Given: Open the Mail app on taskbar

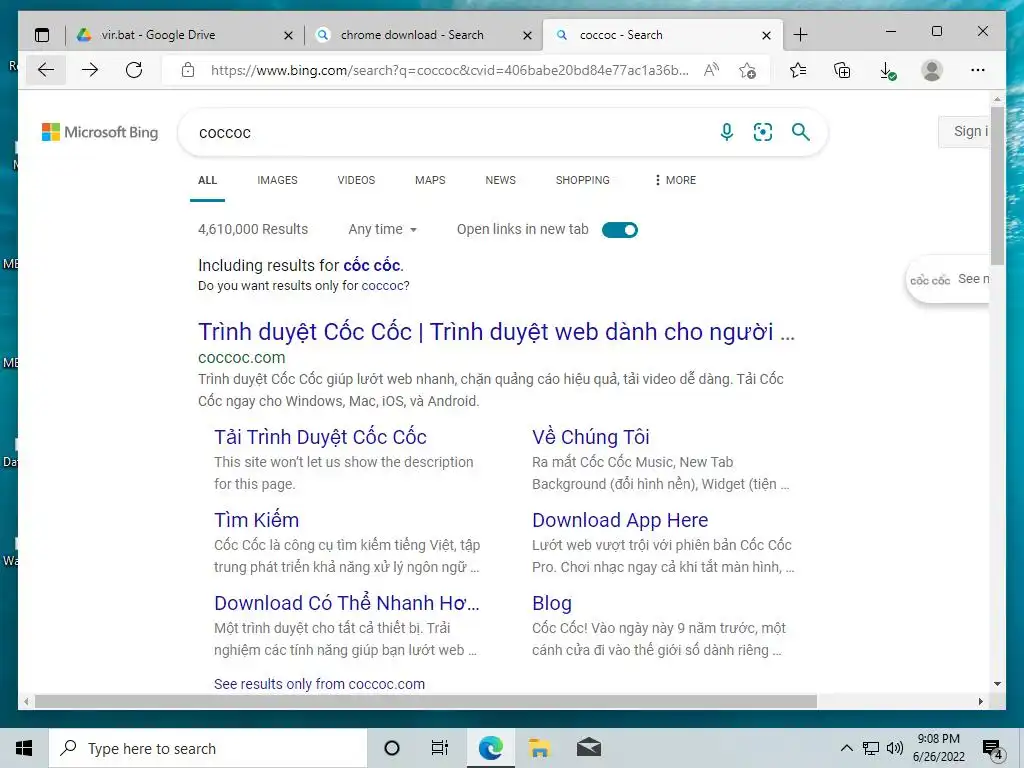Looking at the screenshot, I should tap(588, 748).
